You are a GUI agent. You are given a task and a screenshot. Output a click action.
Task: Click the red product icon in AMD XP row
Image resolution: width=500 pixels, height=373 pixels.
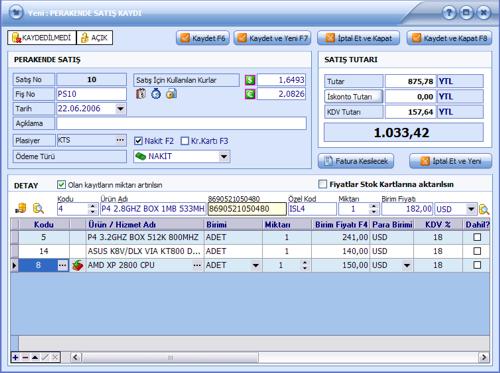click(77, 265)
